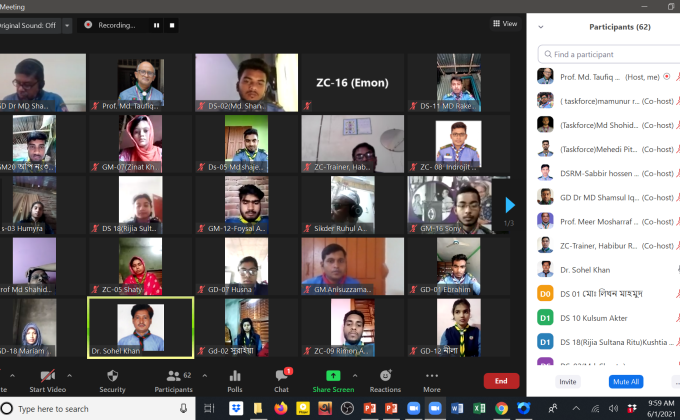The image size is (680, 420).
Task: Open the More options menu
Action: pos(431,378)
